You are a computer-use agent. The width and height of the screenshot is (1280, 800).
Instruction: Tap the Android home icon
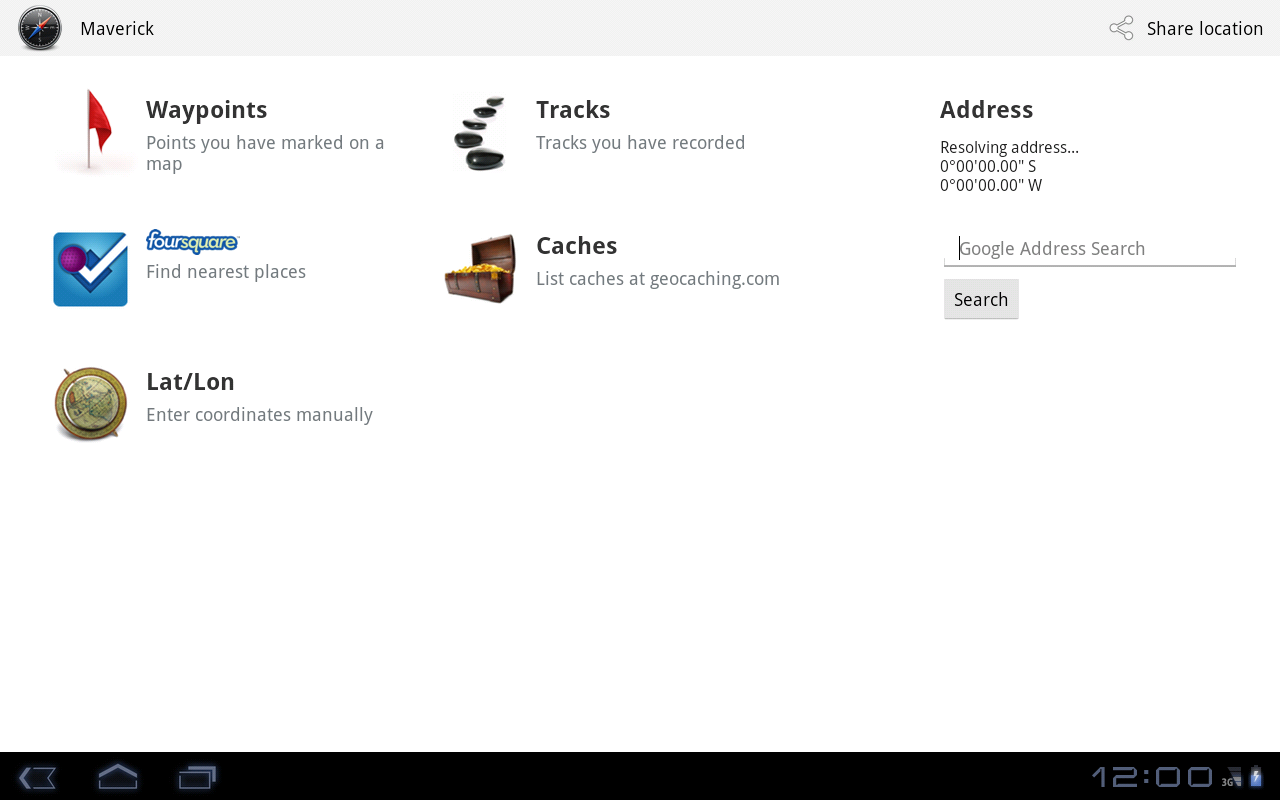tap(117, 776)
